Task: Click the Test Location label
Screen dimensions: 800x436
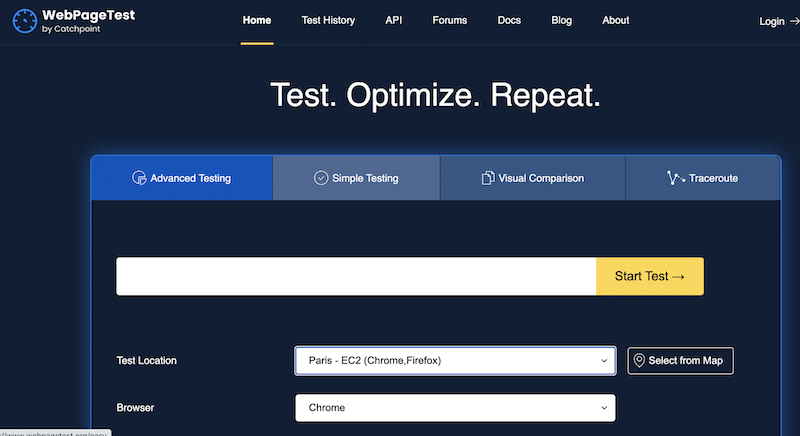Action: (x=146, y=361)
